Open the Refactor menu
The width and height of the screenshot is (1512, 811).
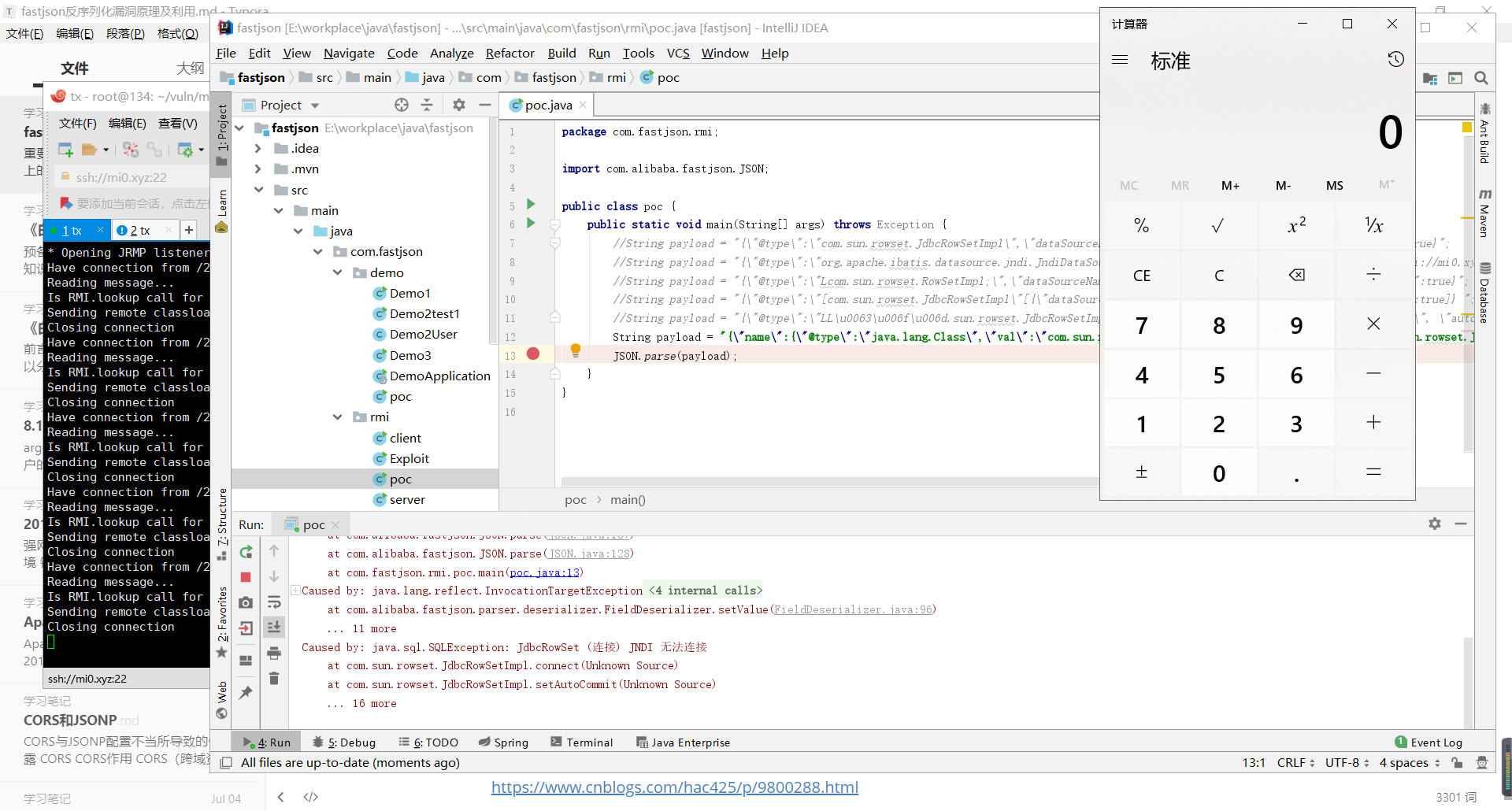(510, 53)
